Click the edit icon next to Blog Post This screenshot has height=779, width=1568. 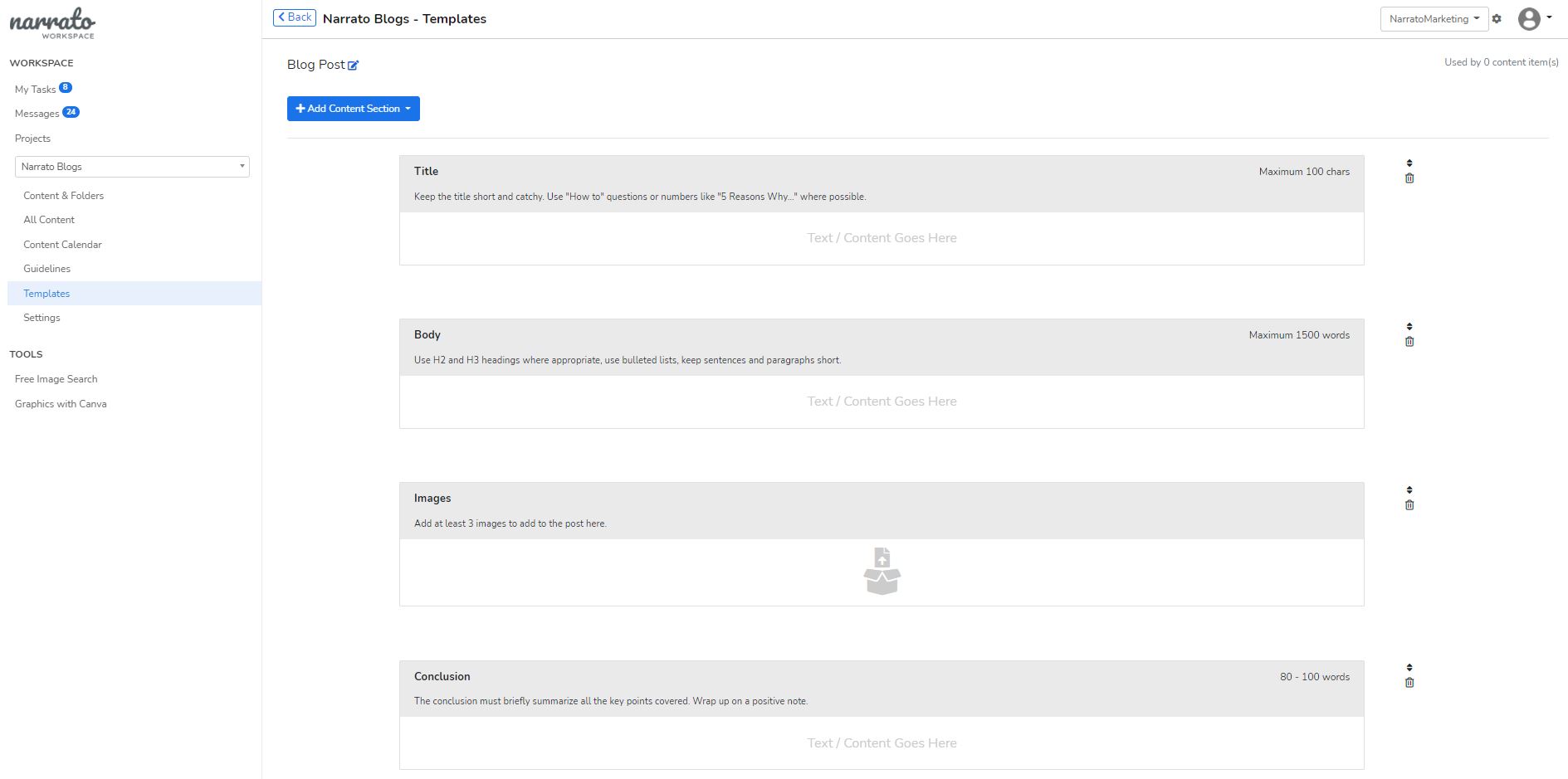353,65
